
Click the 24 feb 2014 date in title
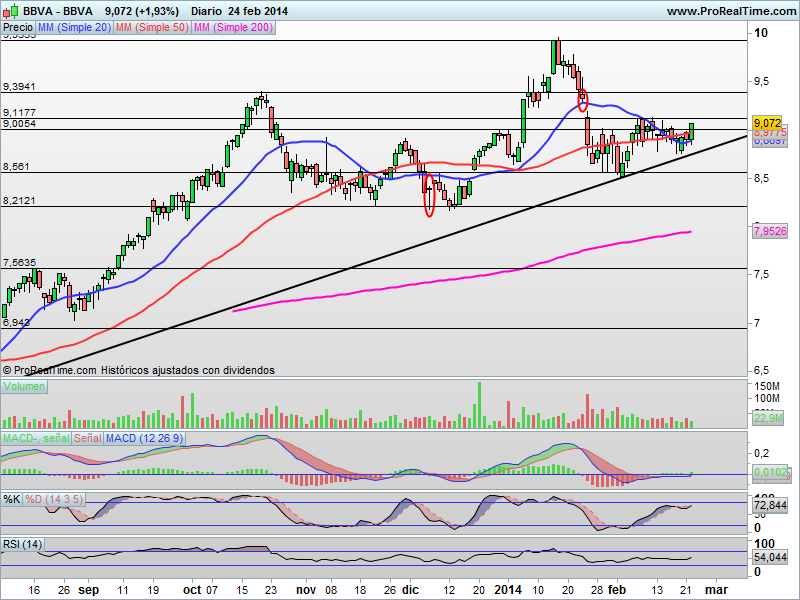pos(258,11)
